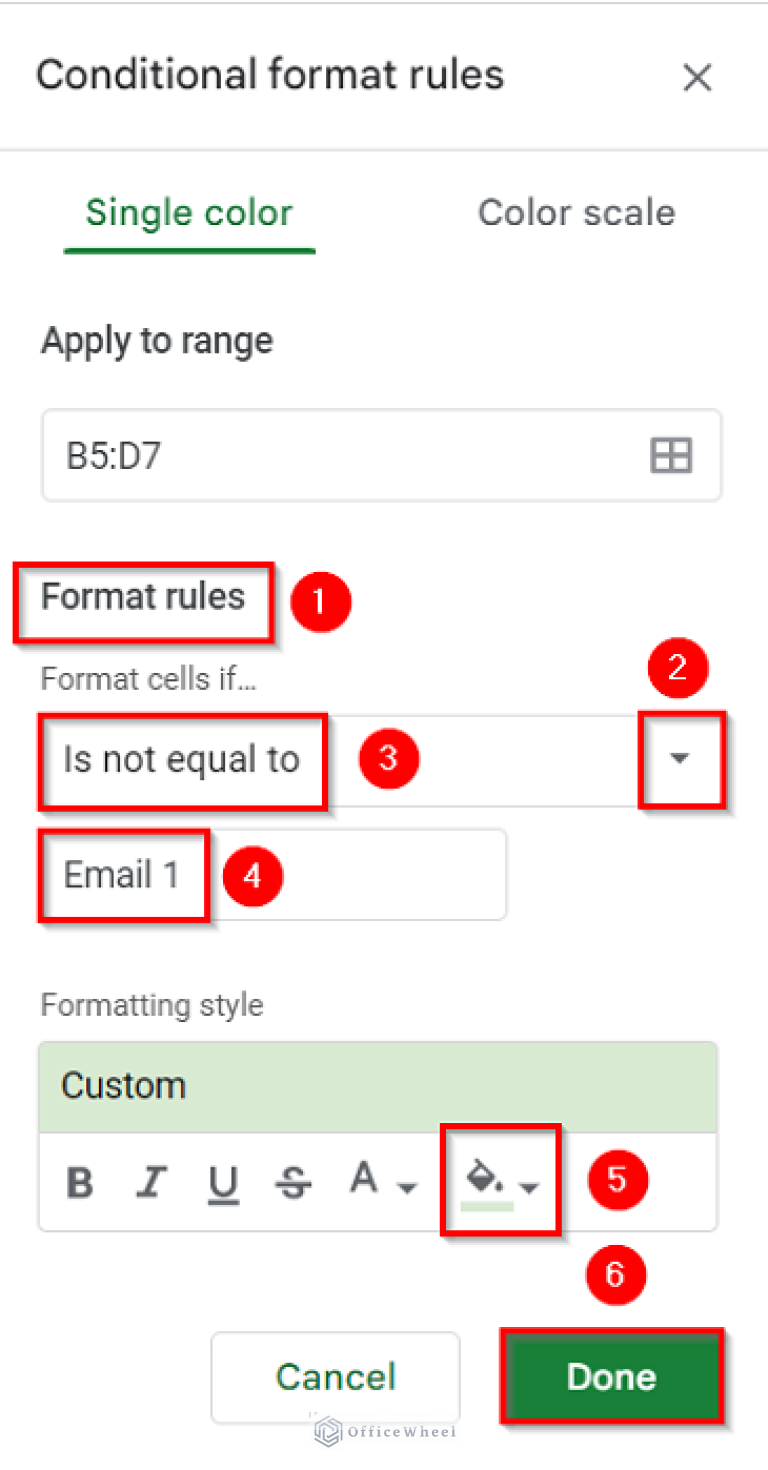Screen dimensions: 768x1470
Task: Click the B5:D7 range input box
Action: click(300, 455)
